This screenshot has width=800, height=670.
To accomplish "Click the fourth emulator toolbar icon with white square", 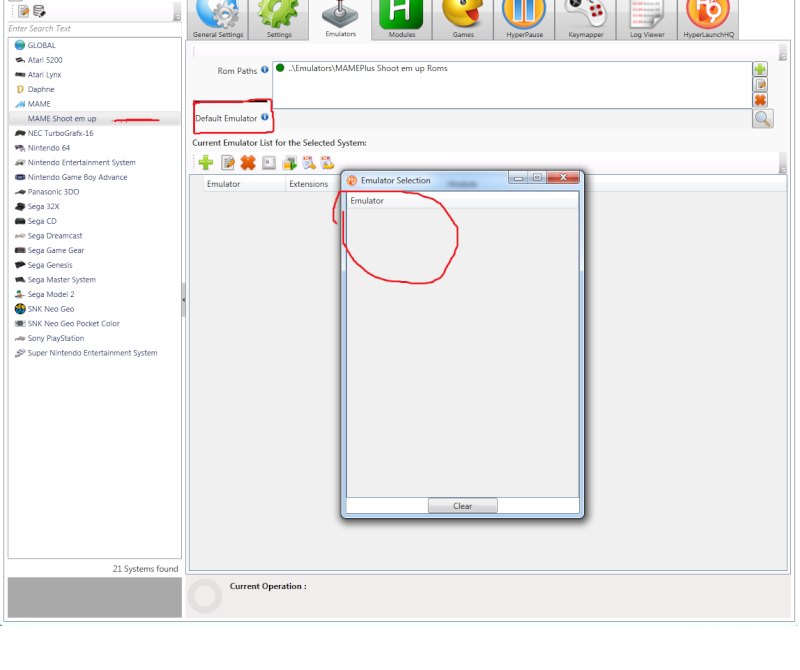I will coord(269,163).
